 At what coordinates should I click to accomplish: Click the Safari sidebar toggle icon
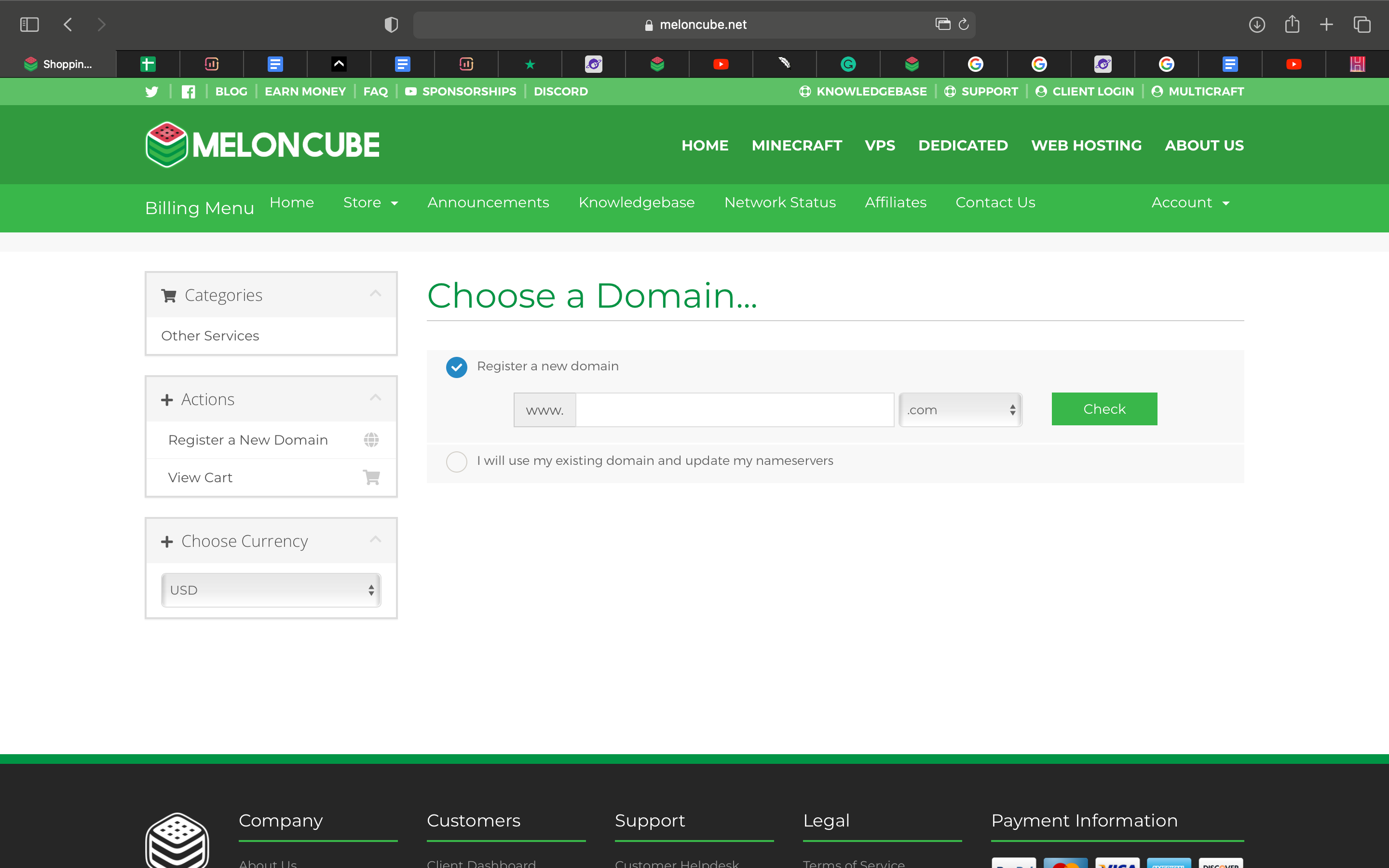click(29, 25)
